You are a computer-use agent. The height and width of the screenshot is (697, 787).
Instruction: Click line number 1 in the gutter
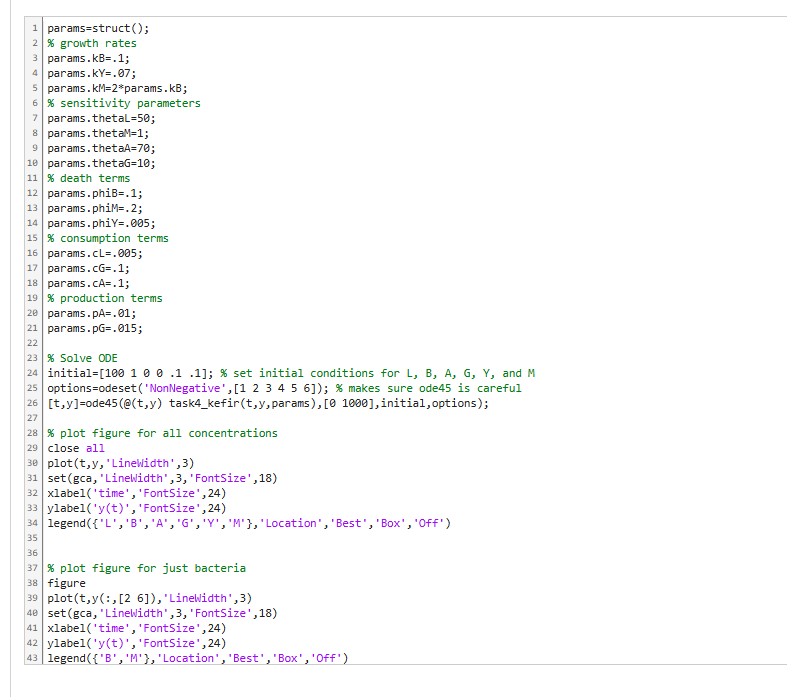[x=35, y=28]
